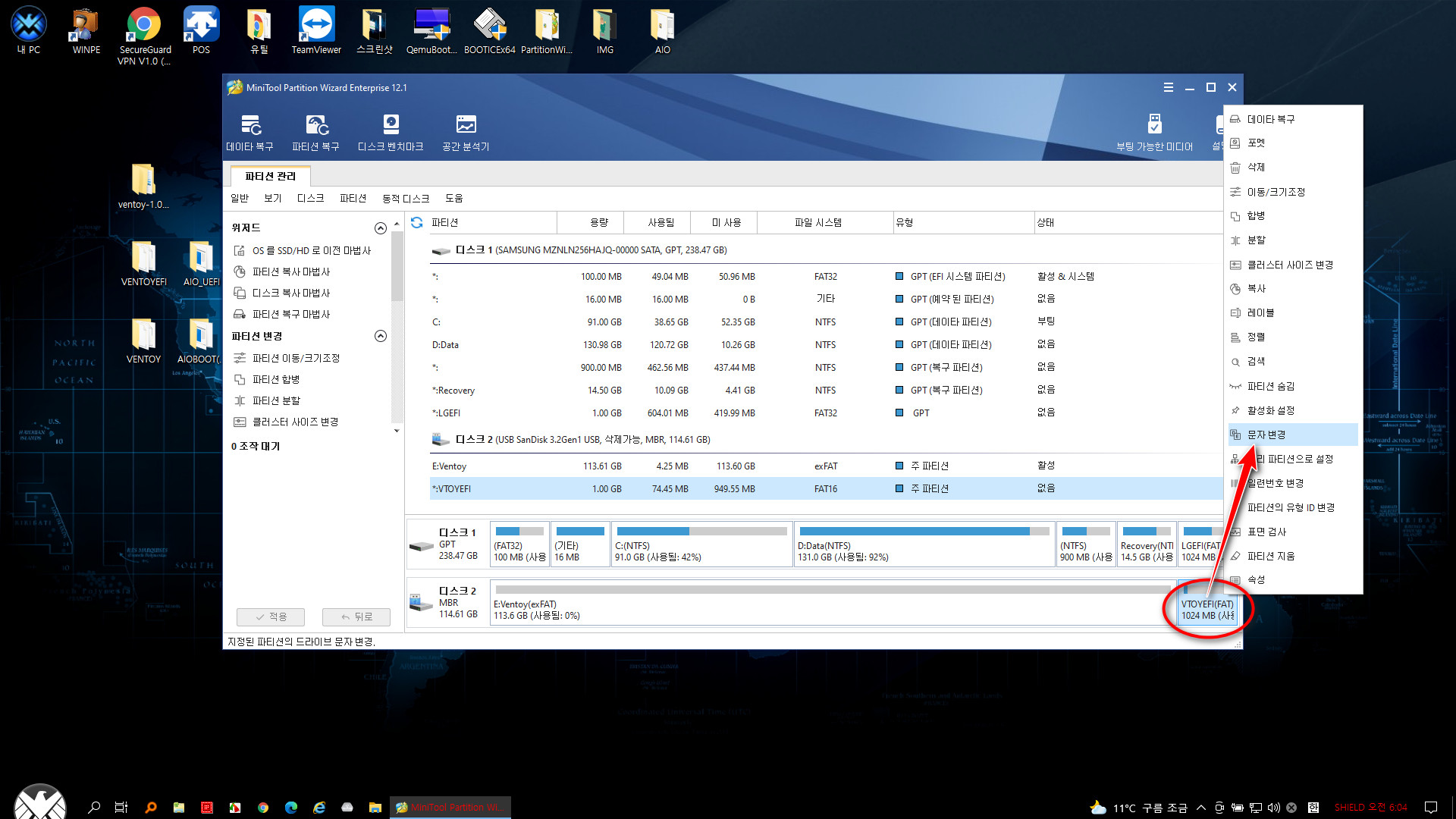Start 파티션 복사 마법사 in sidebar
Image resolution: width=1456 pixels, height=819 pixels.
[282, 271]
